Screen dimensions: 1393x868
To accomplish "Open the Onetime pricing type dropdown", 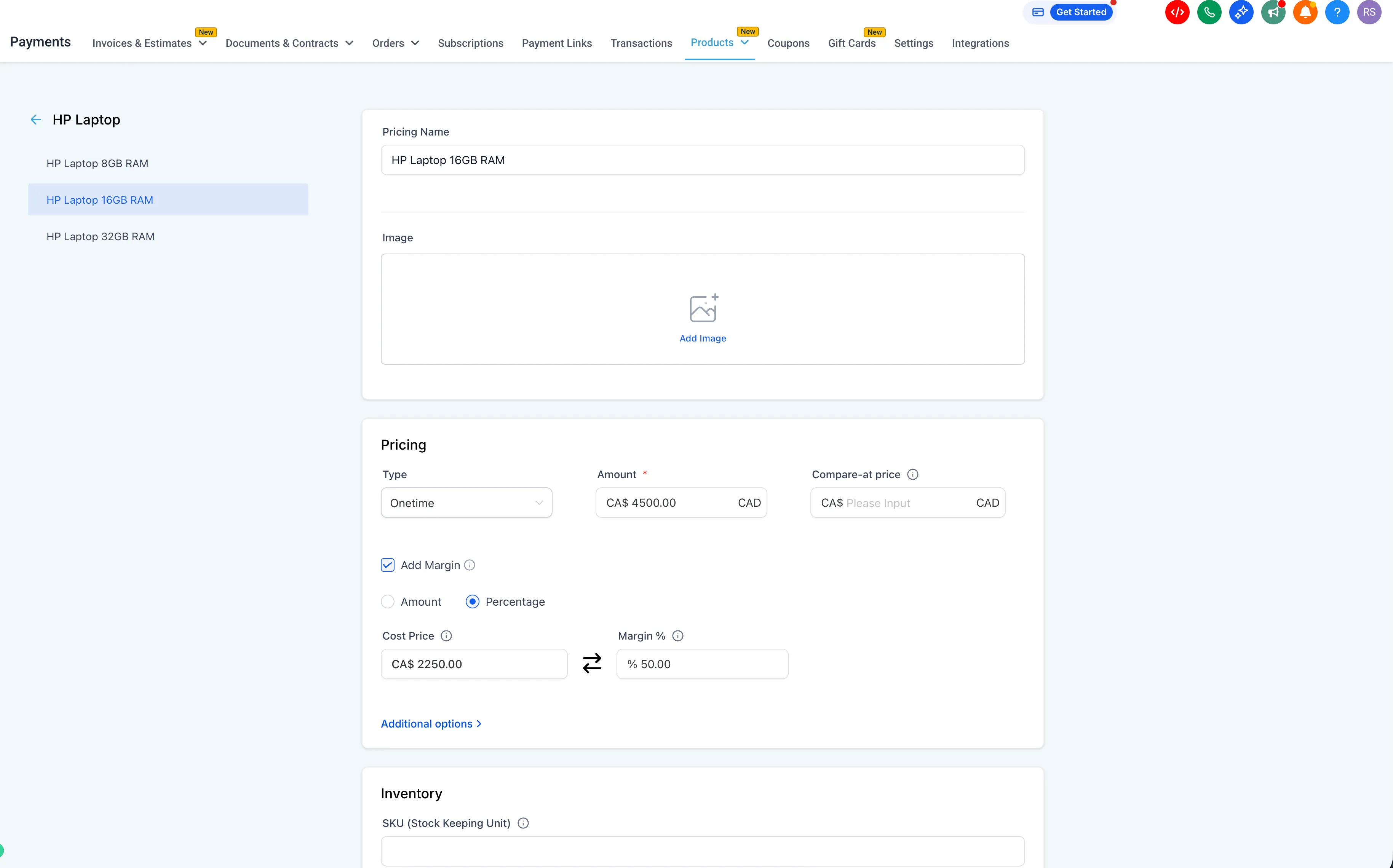I will click(x=466, y=502).
